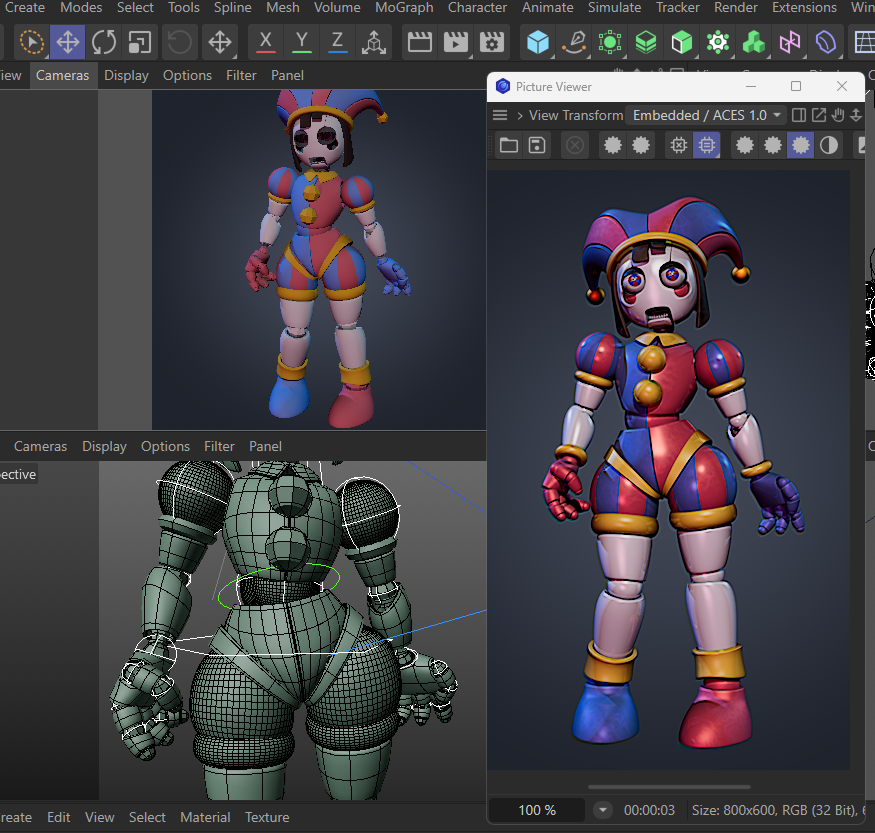Click rendered jester image in Picture Viewer
Viewport: 875px width, 833px height.
669,470
